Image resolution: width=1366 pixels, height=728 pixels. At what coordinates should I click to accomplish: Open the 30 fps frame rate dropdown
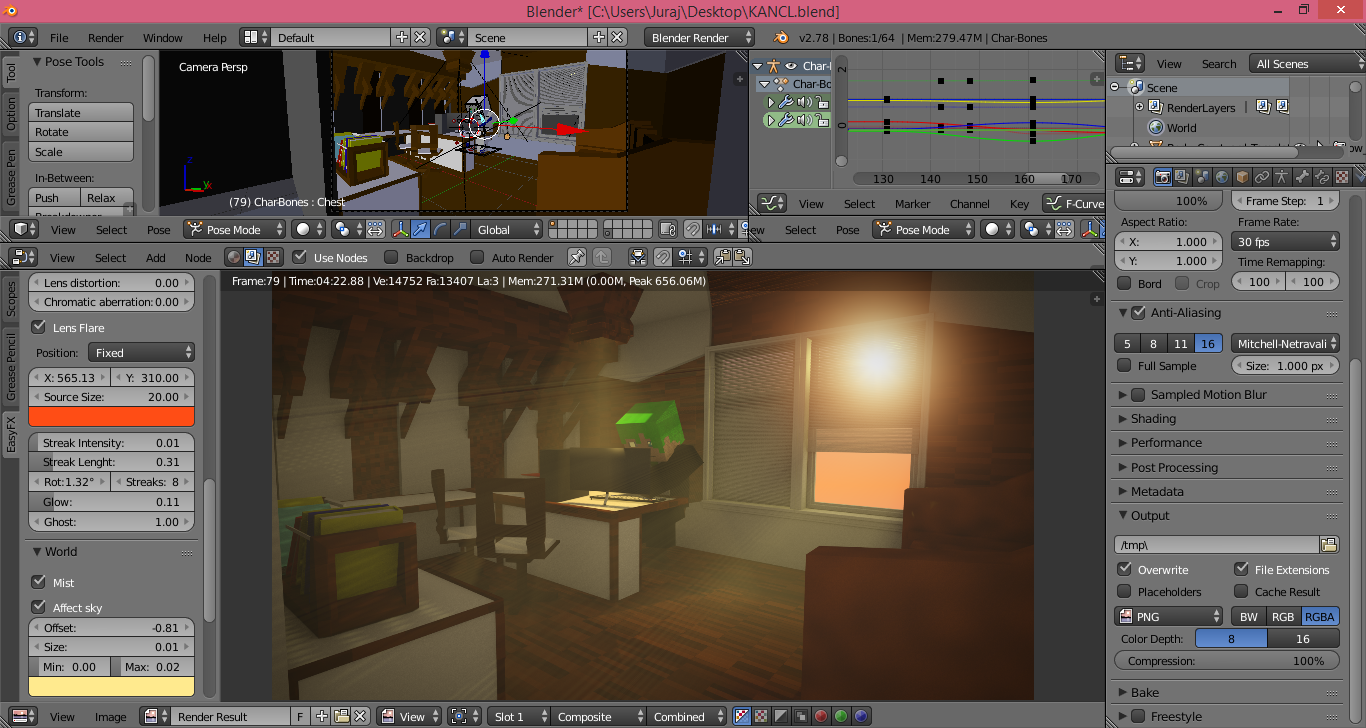[x=1285, y=242]
